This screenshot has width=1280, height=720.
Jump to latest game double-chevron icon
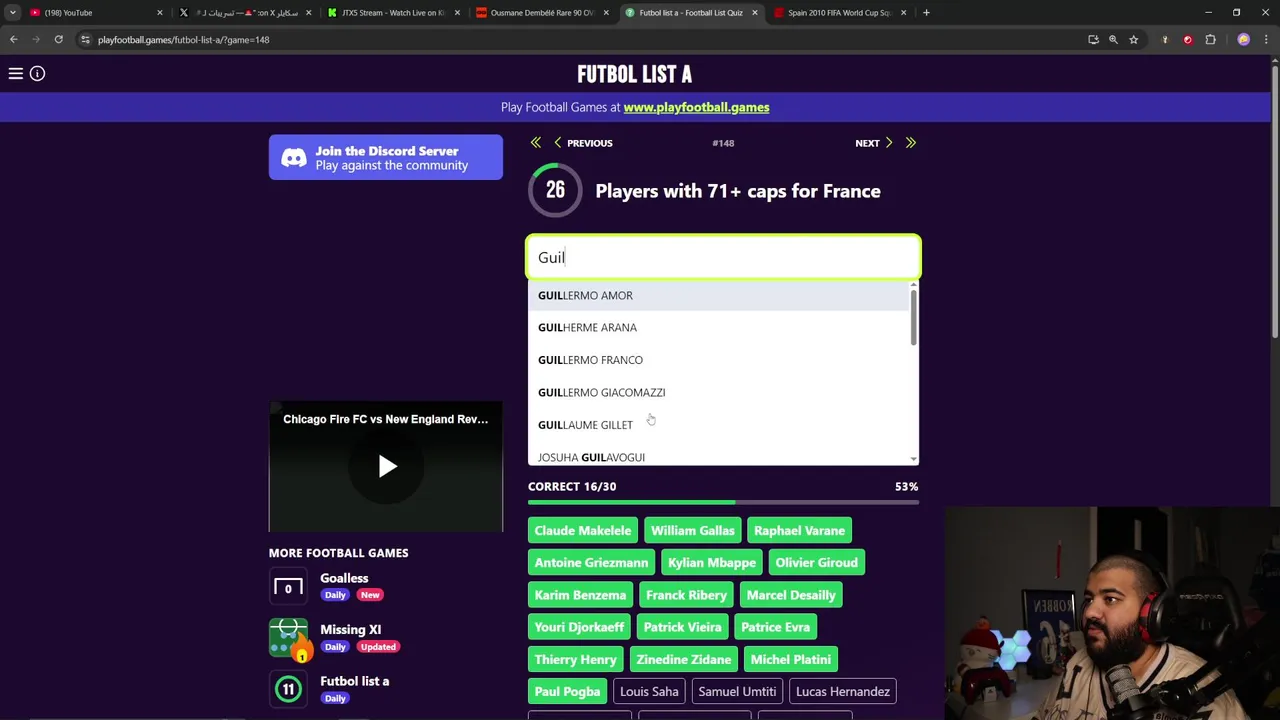(x=910, y=143)
